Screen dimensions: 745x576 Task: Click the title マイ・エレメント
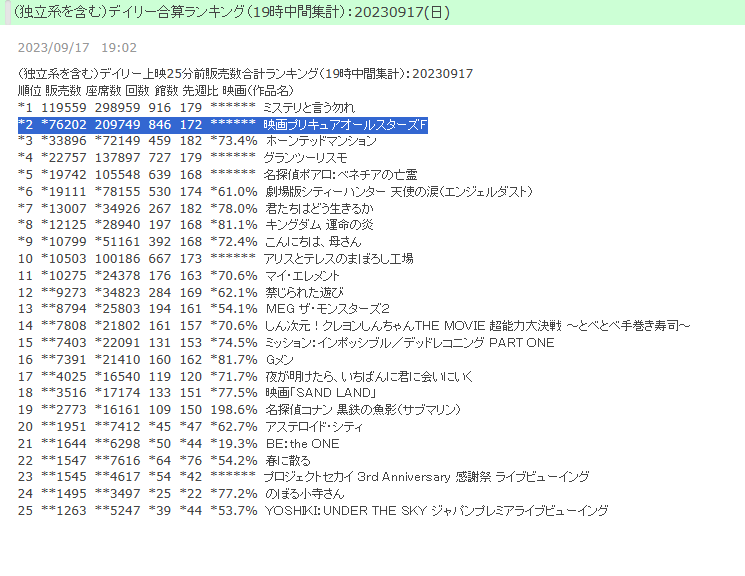[x=303, y=276]
